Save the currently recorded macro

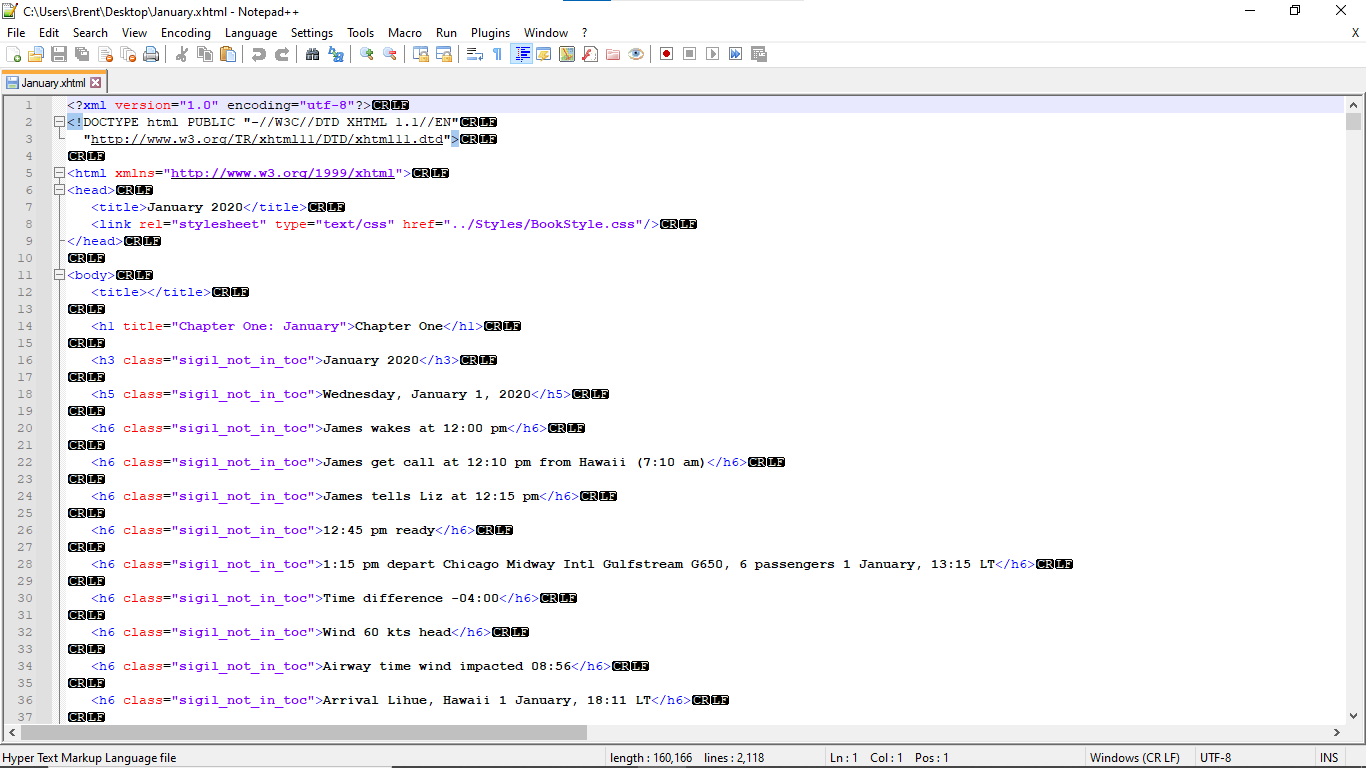pyautogui.click(x=759, y=54)
